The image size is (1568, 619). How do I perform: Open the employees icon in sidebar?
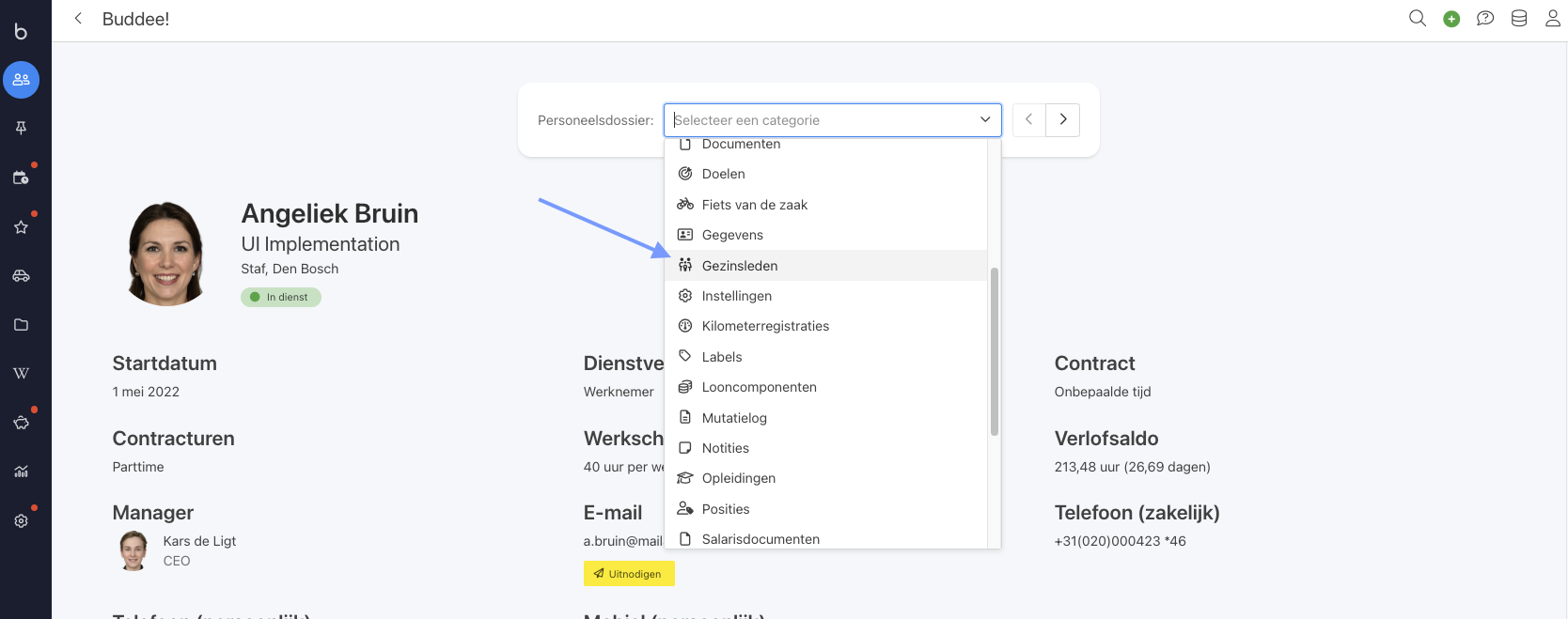(x=21, y=80)
